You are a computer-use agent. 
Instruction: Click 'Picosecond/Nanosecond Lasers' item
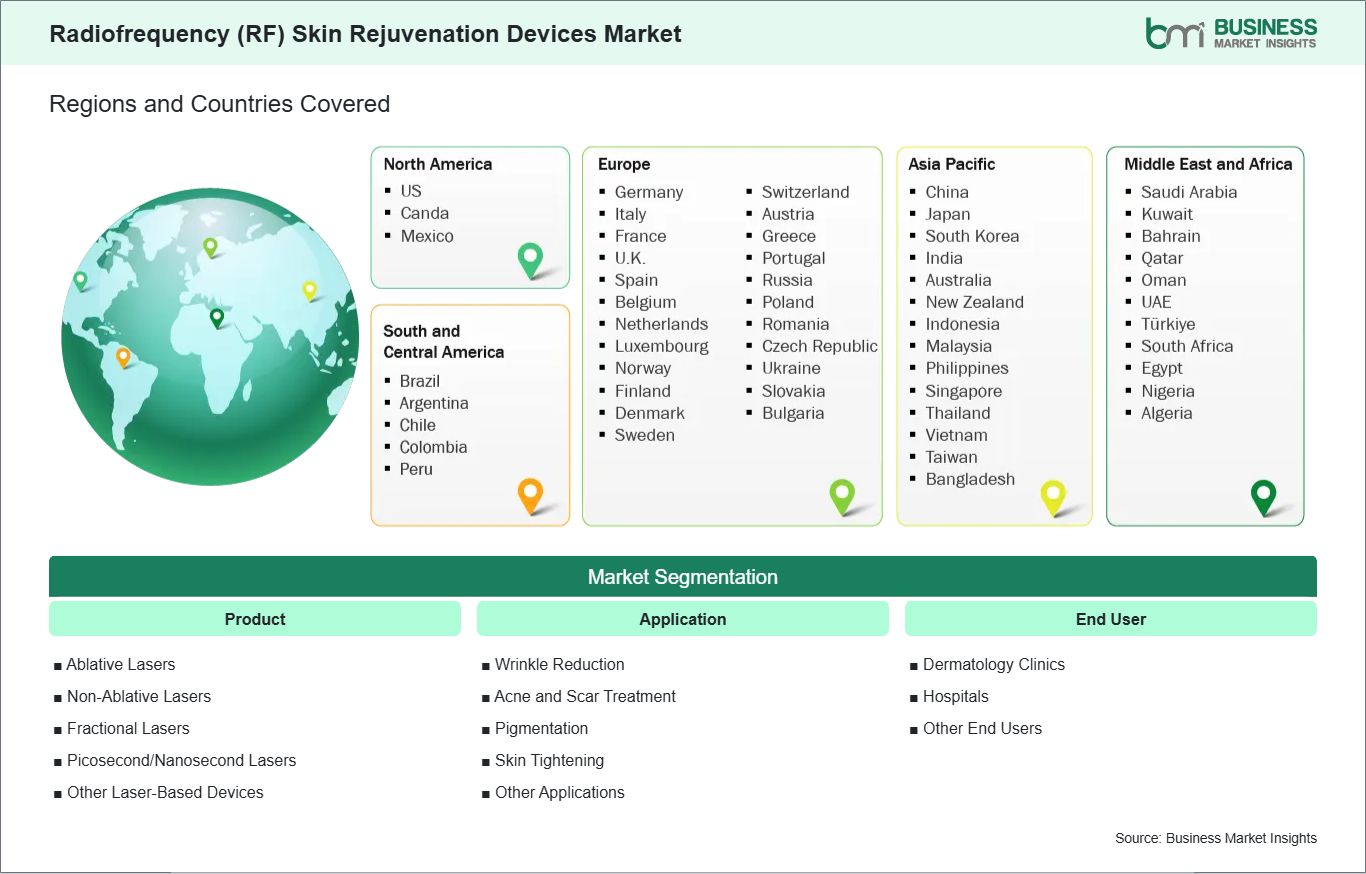pyautogui.click(x=181, y=760)
